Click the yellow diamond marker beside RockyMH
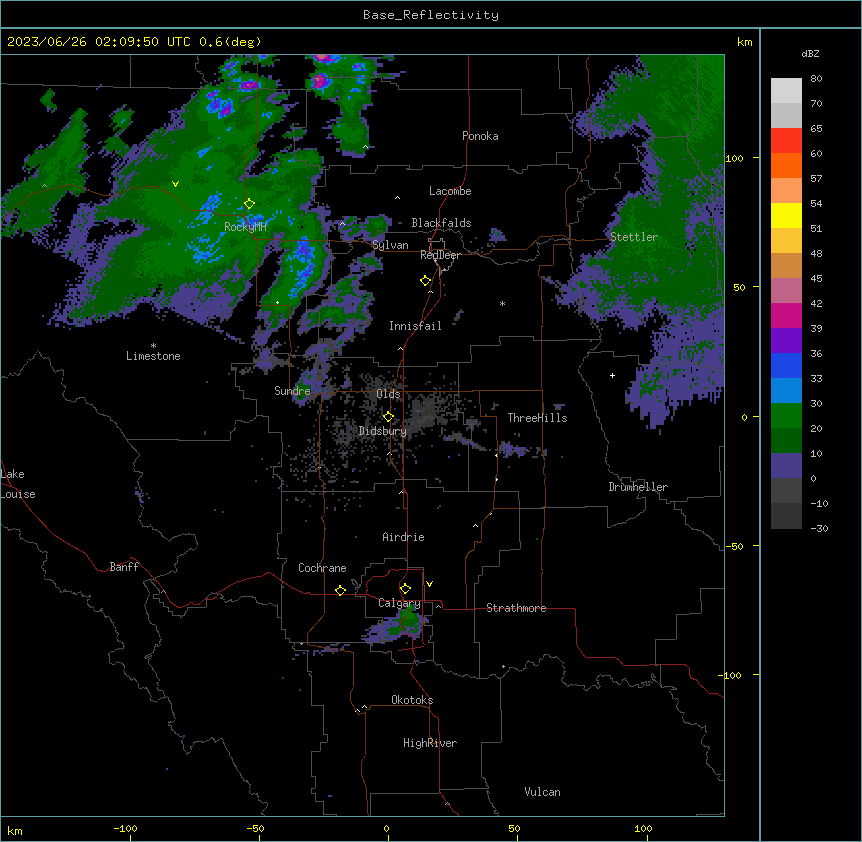Image resolution: width=862 pixels, height=842 pixels. [249, 204]
